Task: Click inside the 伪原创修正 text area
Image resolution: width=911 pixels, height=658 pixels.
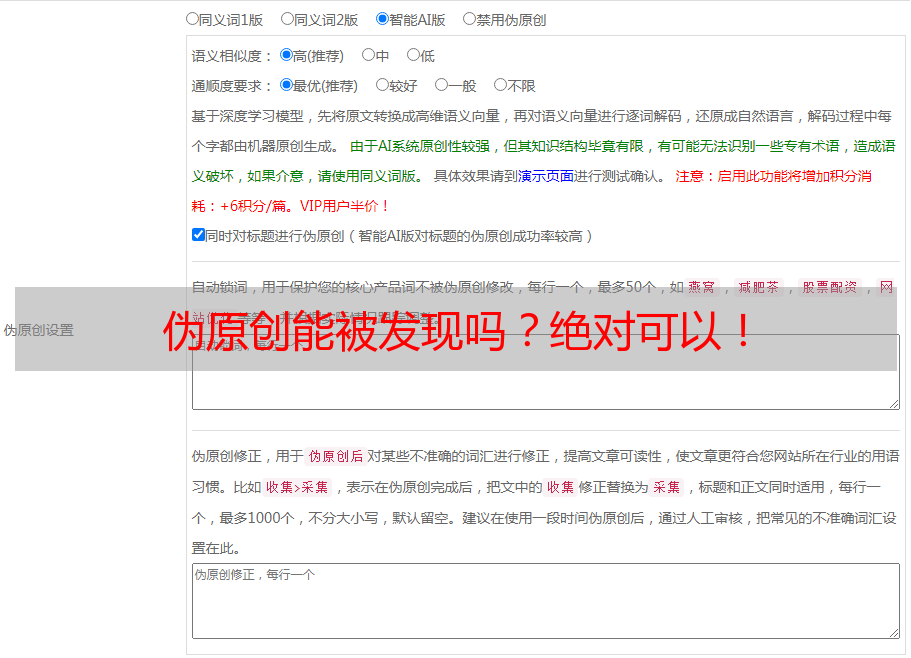Action: pos(546,601)
